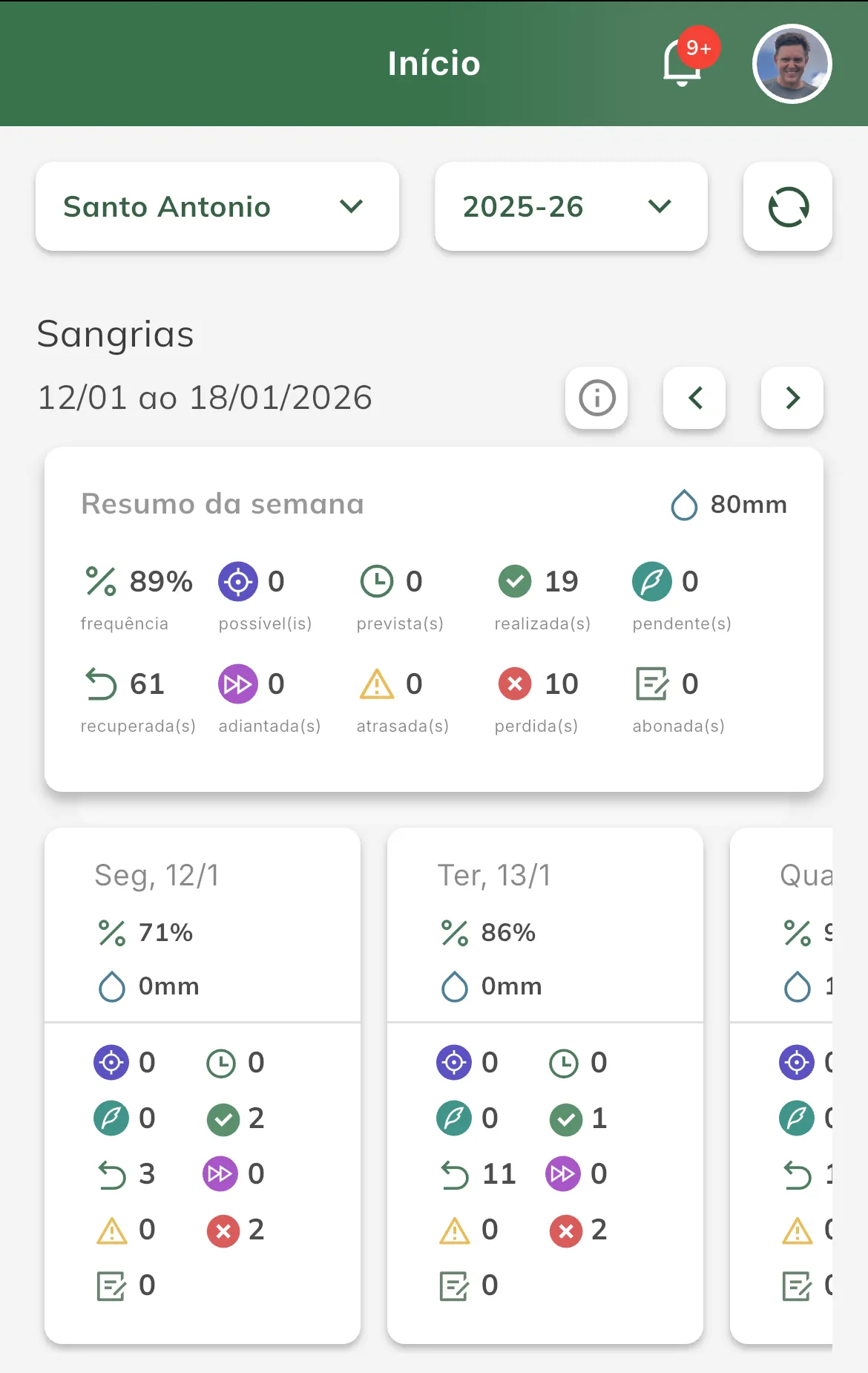Open the 2025-26 season dropdown

click(x=571, y=206)
